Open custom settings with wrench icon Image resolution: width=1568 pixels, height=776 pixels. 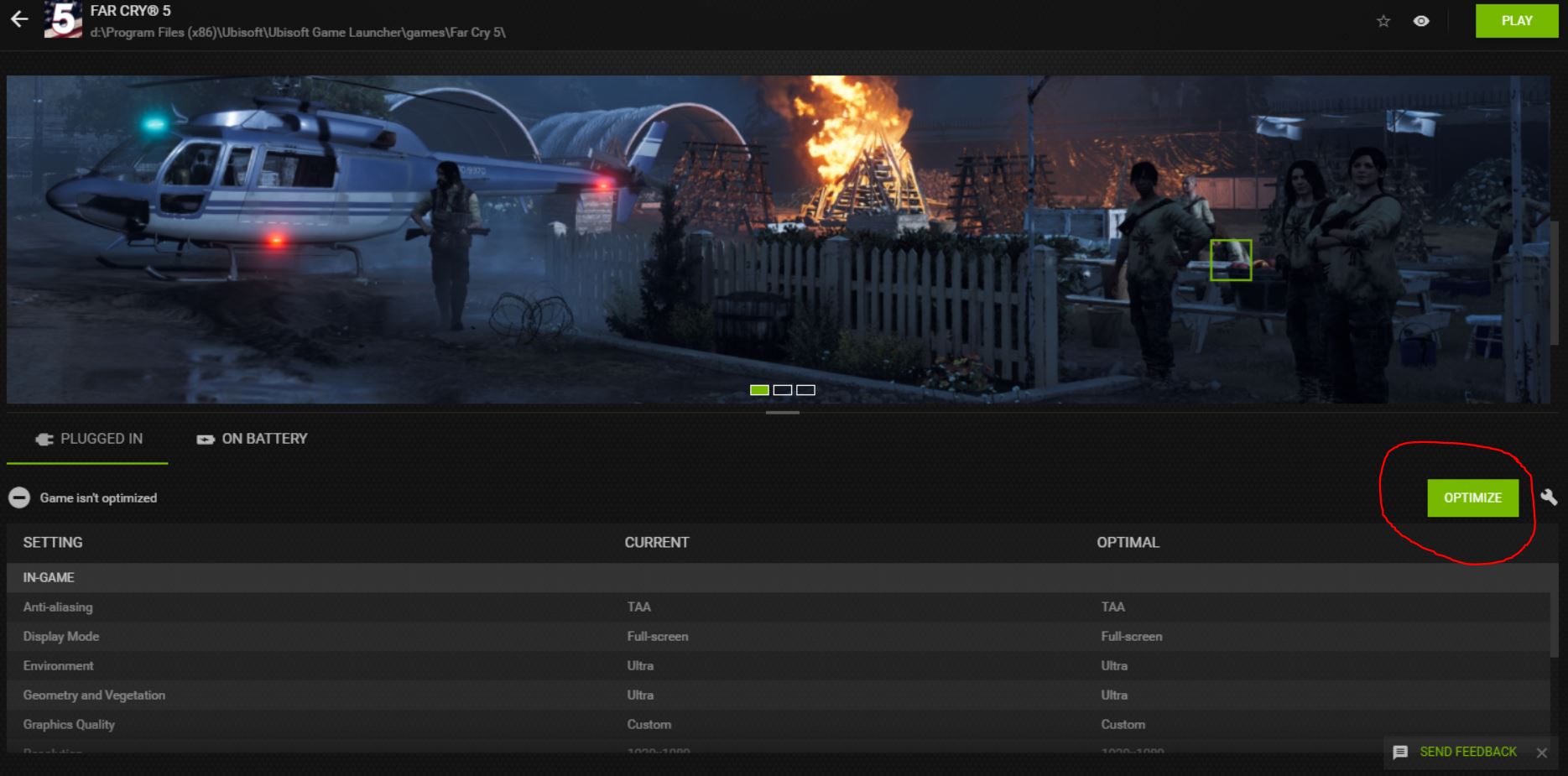click(1549, 497)
